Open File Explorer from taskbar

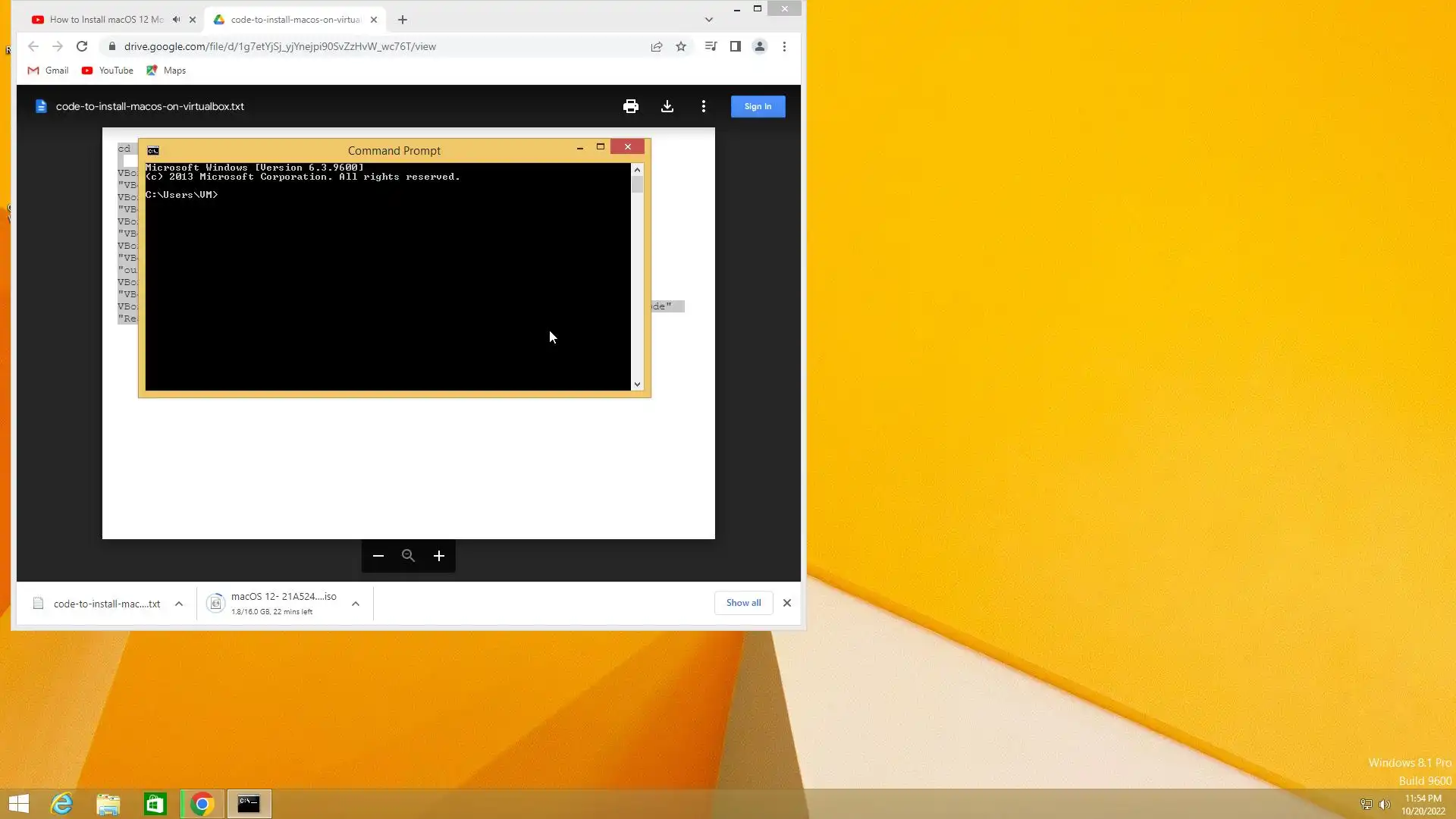click(x=108, y=804)
